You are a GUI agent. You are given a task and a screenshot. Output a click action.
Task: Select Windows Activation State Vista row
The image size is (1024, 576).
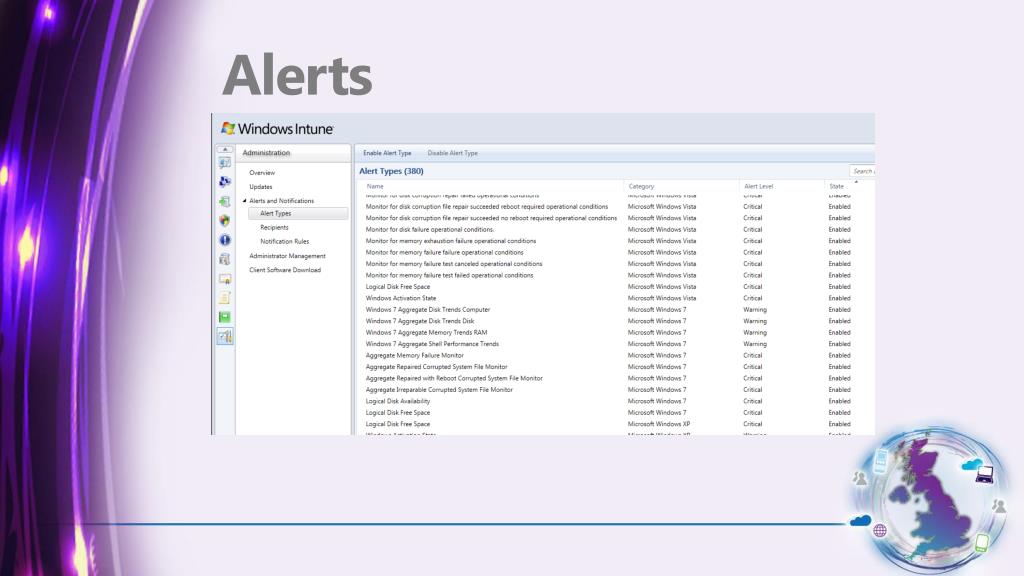point(614,298)
